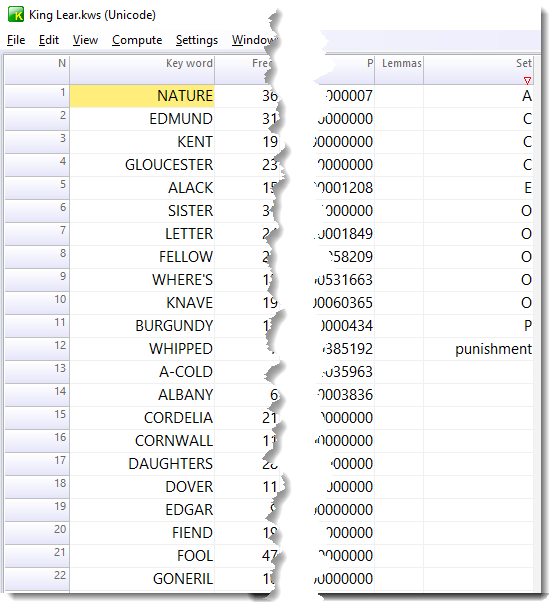Select the BURGUNDY key word cell
This screenshot has height=608, width=556.
(142, 326)
